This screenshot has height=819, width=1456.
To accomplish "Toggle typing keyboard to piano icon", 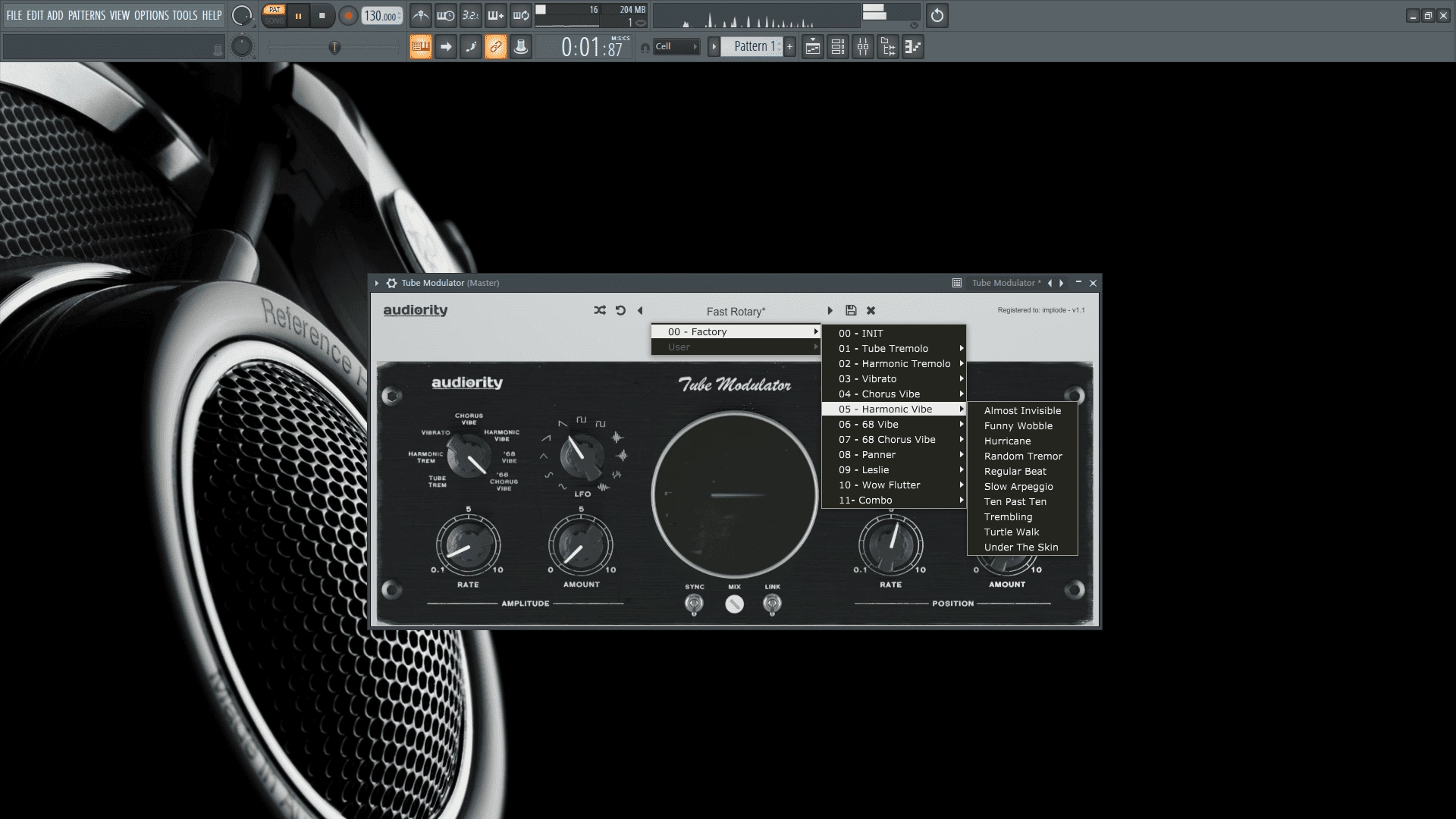I will pyautogui.click(x=421, y=47).
